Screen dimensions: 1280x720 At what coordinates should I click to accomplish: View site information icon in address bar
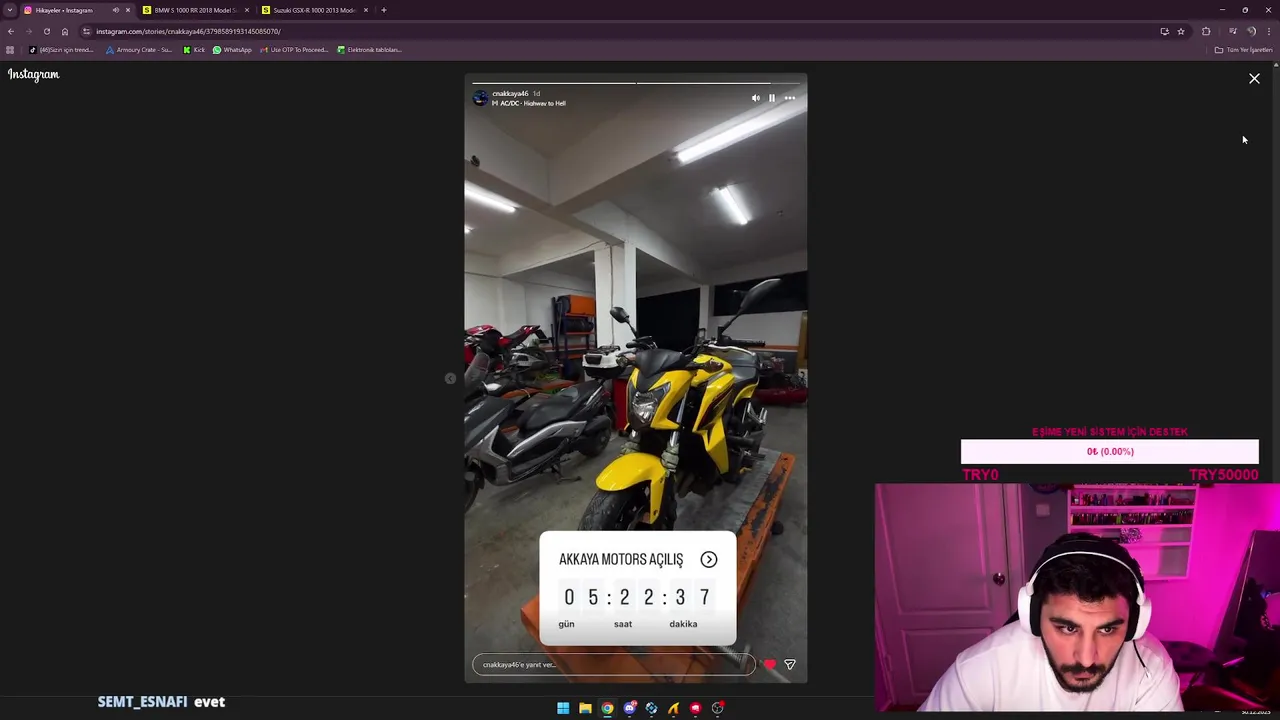(87, 31)
